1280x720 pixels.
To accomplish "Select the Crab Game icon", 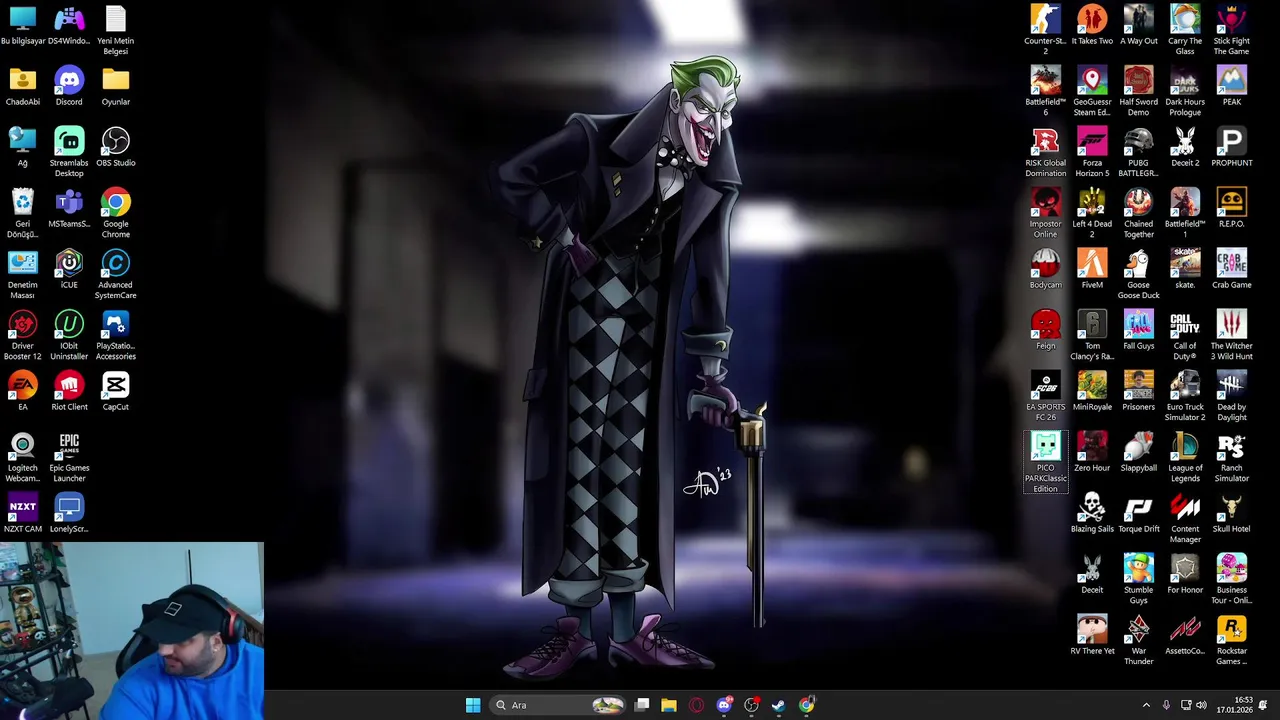I will pyautogui.click(x=1231, y=269).
